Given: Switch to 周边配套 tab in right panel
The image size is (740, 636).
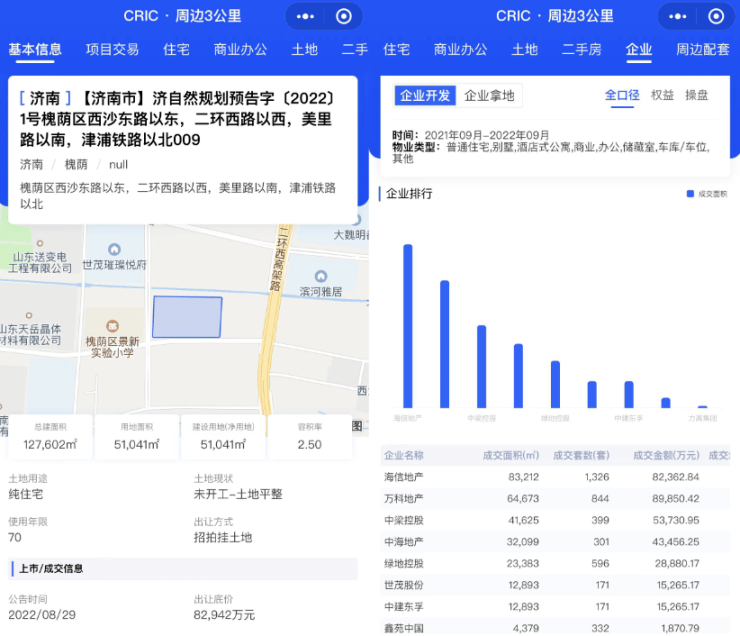Looking at the screenshot, I should (x=702, y=49).
